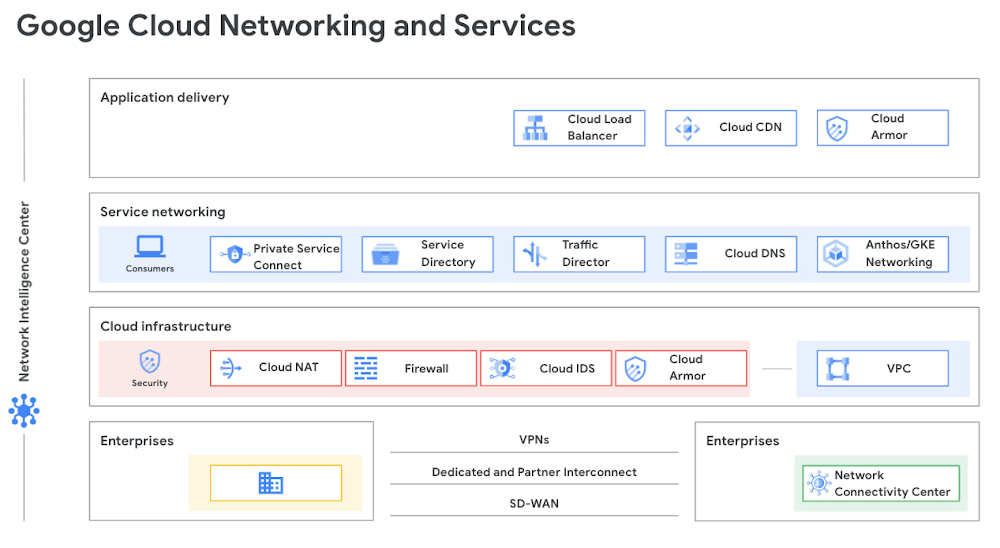
Task: Select the Service Directory label
Action: (448, 253)
